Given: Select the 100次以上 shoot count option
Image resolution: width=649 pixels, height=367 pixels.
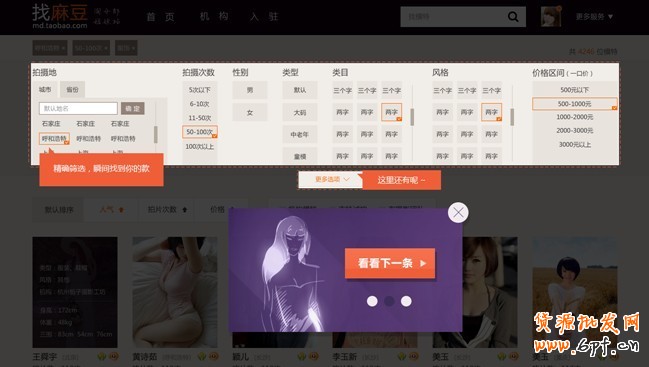Looking at the screenshot, I should [x=200, y=146].
